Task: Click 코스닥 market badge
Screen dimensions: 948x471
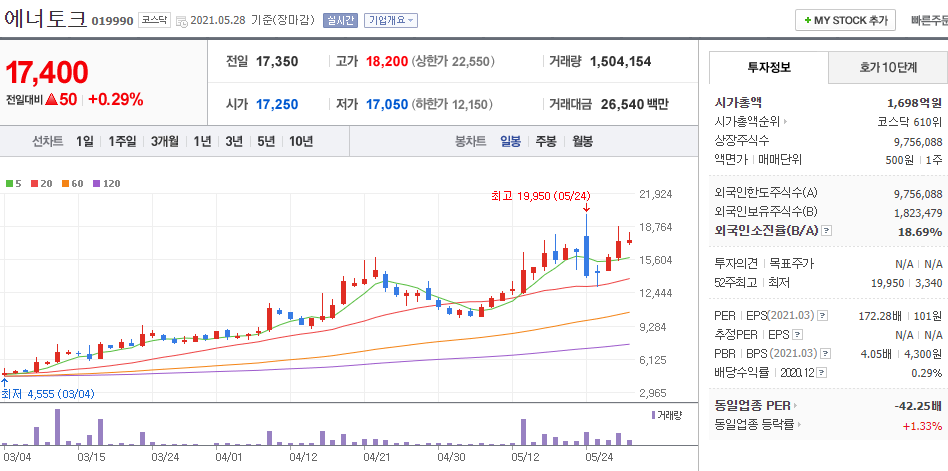Action: 154,21
